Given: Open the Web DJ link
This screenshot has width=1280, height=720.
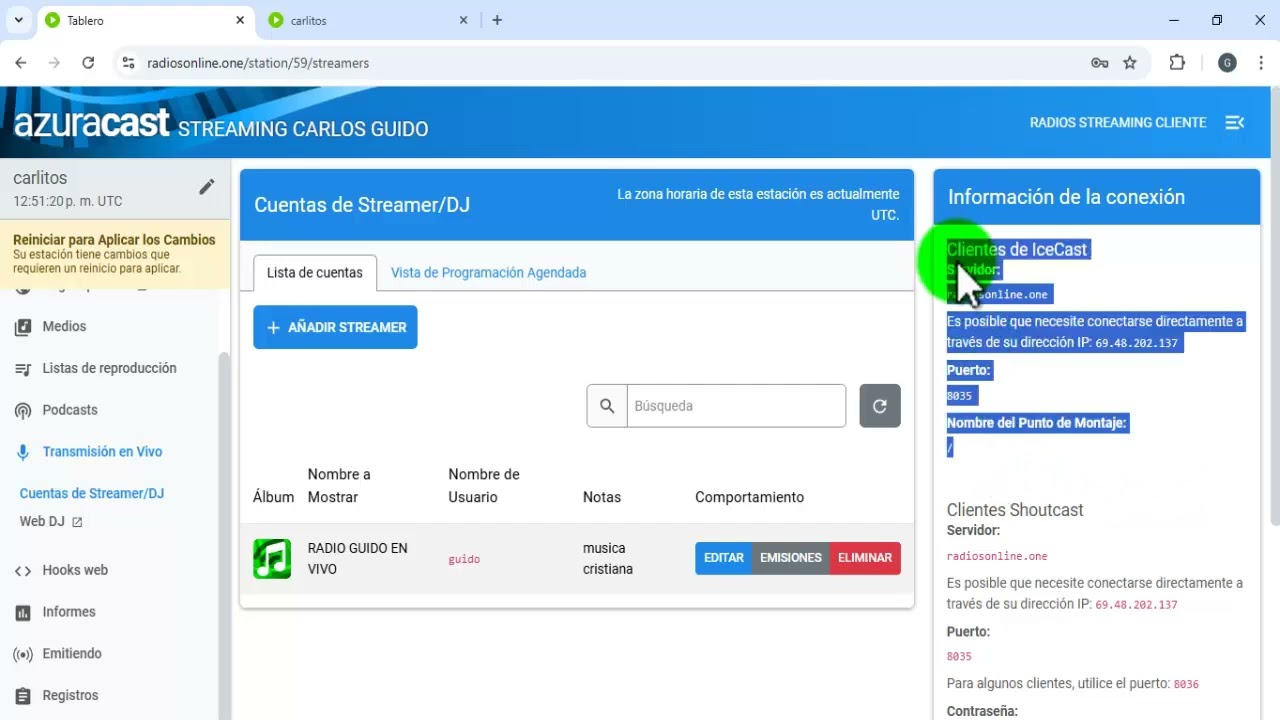Looking at the screenshot, I should coord(51,522).
